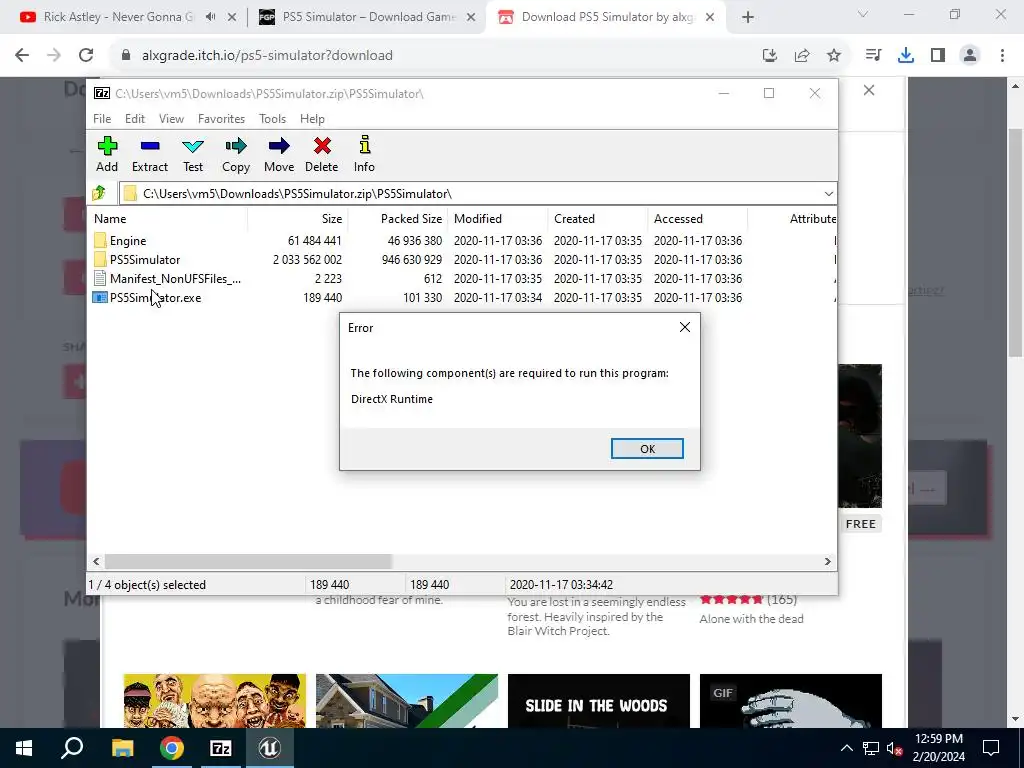Image resolution: width=1024 pixels, height=768 pixels.
Task: Select the Engine folder icon
Action: [x=100, y=240]
